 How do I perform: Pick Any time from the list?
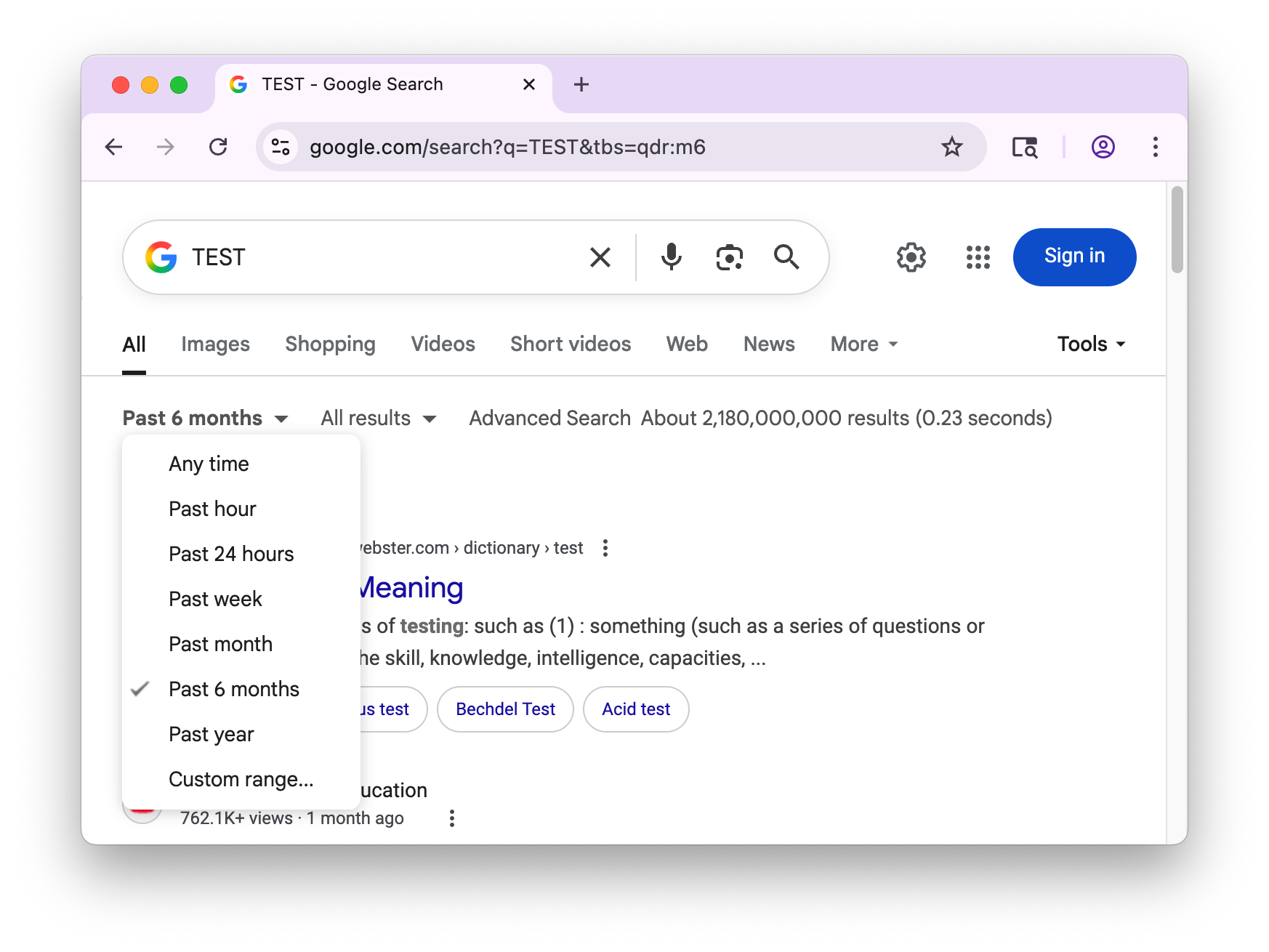coord(209,464)
